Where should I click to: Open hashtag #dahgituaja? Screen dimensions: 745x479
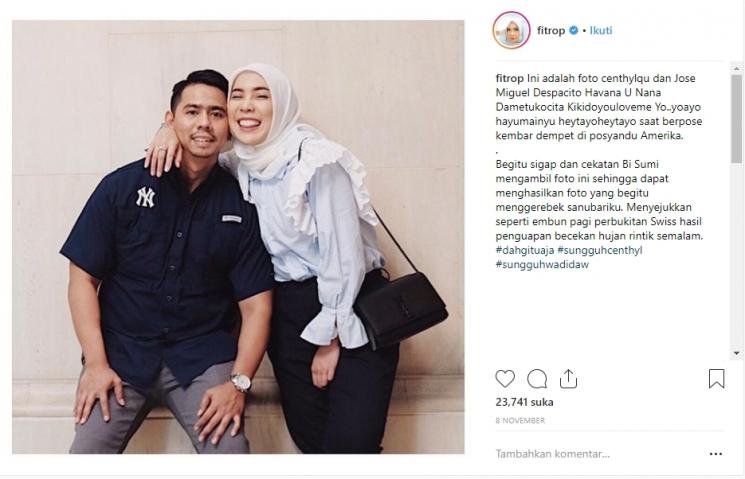(x=525, y=250)
